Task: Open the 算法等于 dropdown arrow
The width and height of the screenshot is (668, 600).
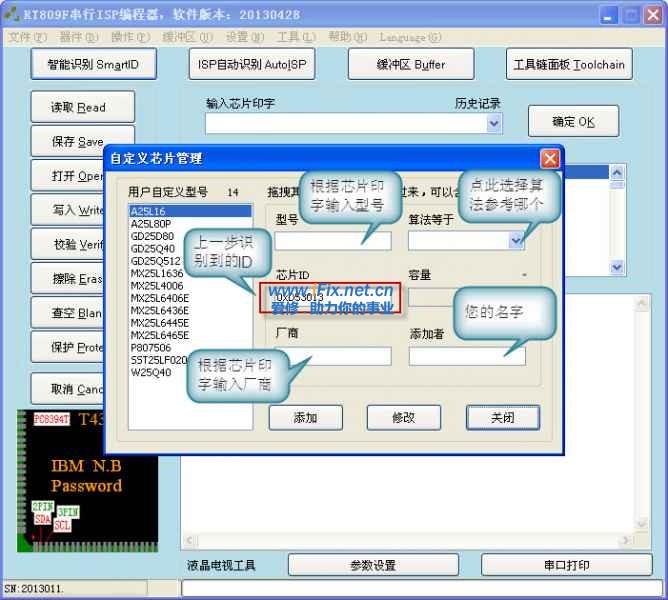Action: coord(516,240)
